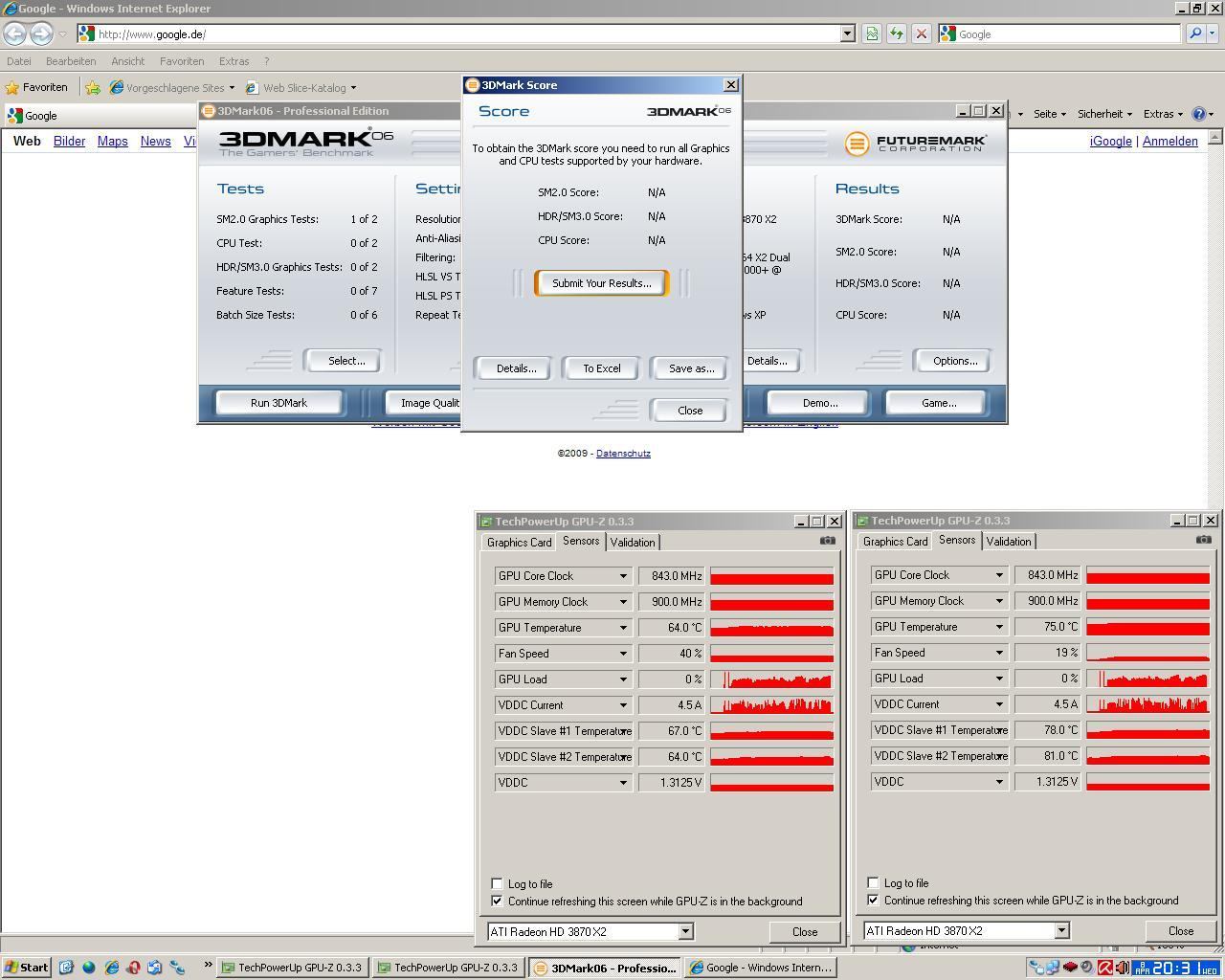Open ATI Radeon HD 3870 X2 selector, left GPU-Z
Viewport: 1225px width, 980px height.
[685, 931]
